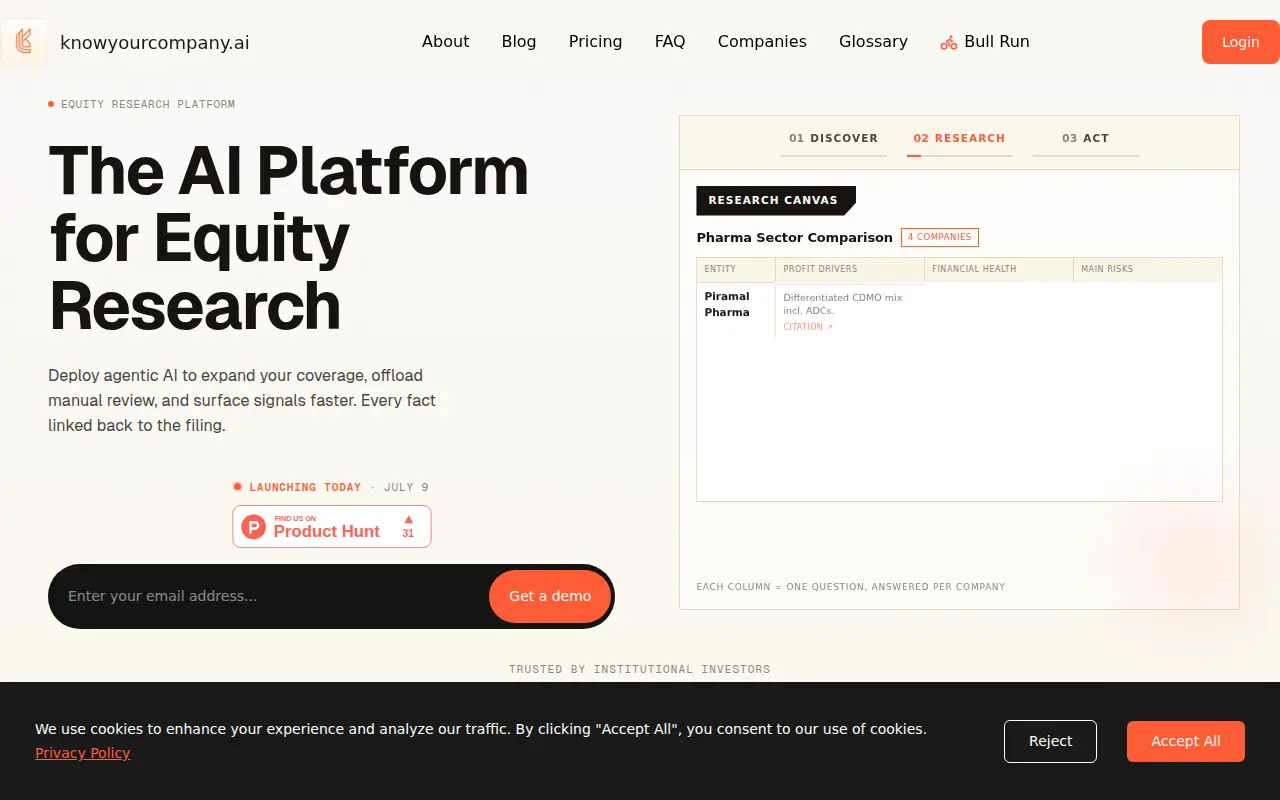Click the Get a demo button
The image size is (1280, 800).
[550, 596]
